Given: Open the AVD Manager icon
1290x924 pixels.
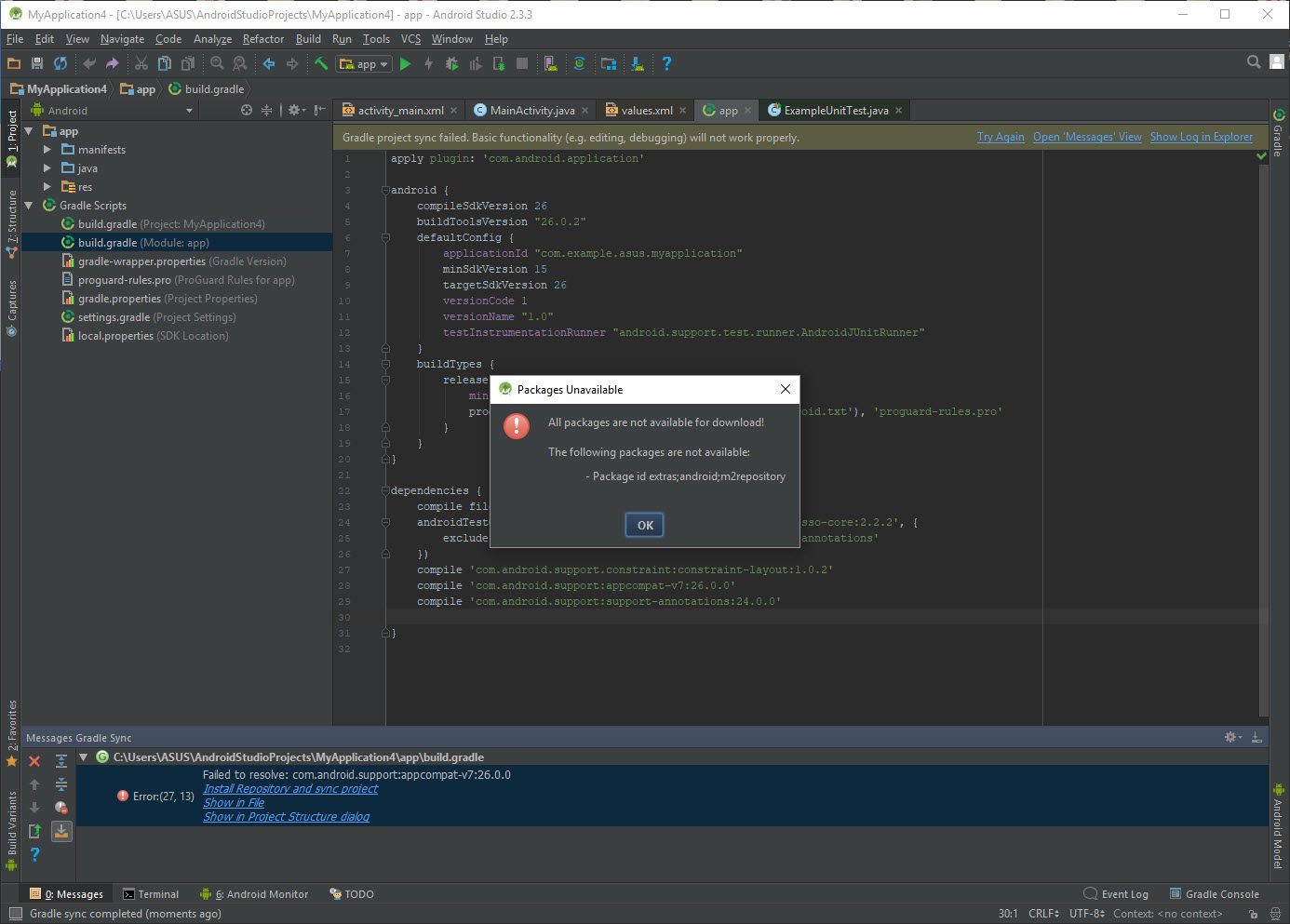Looking at the screenshot, I should [551, 63].
